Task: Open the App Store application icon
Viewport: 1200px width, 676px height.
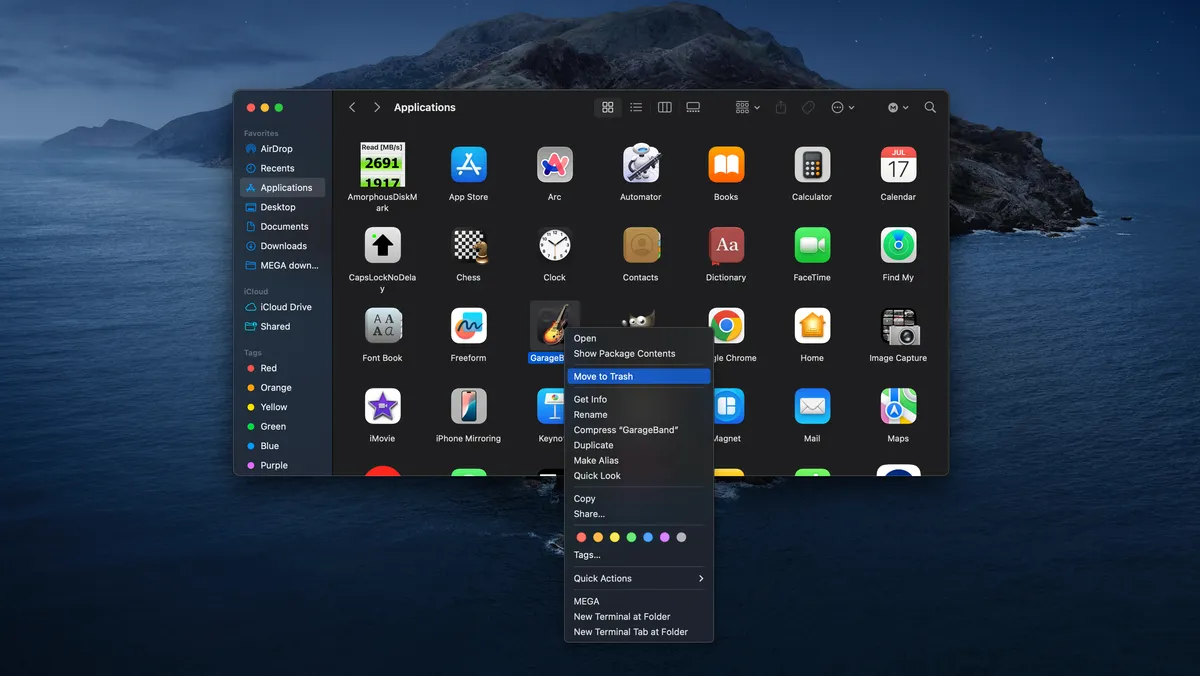Action: tap(468, 165)
